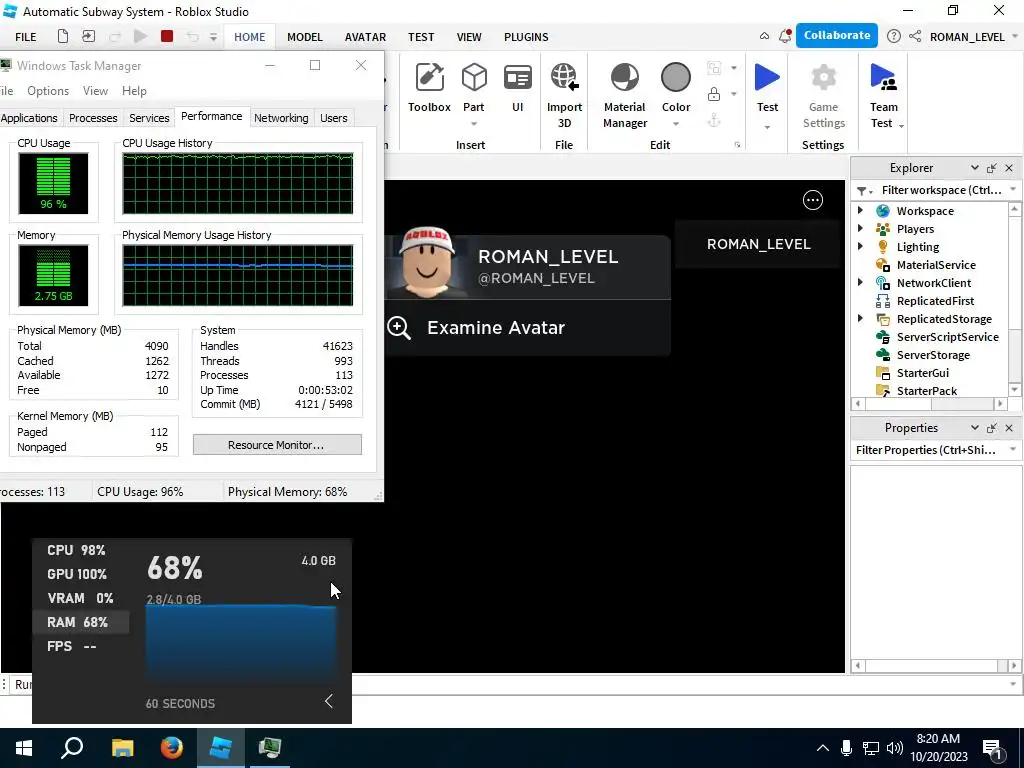Click the ROMAN_LEVEL player list entry

[758, 244]
